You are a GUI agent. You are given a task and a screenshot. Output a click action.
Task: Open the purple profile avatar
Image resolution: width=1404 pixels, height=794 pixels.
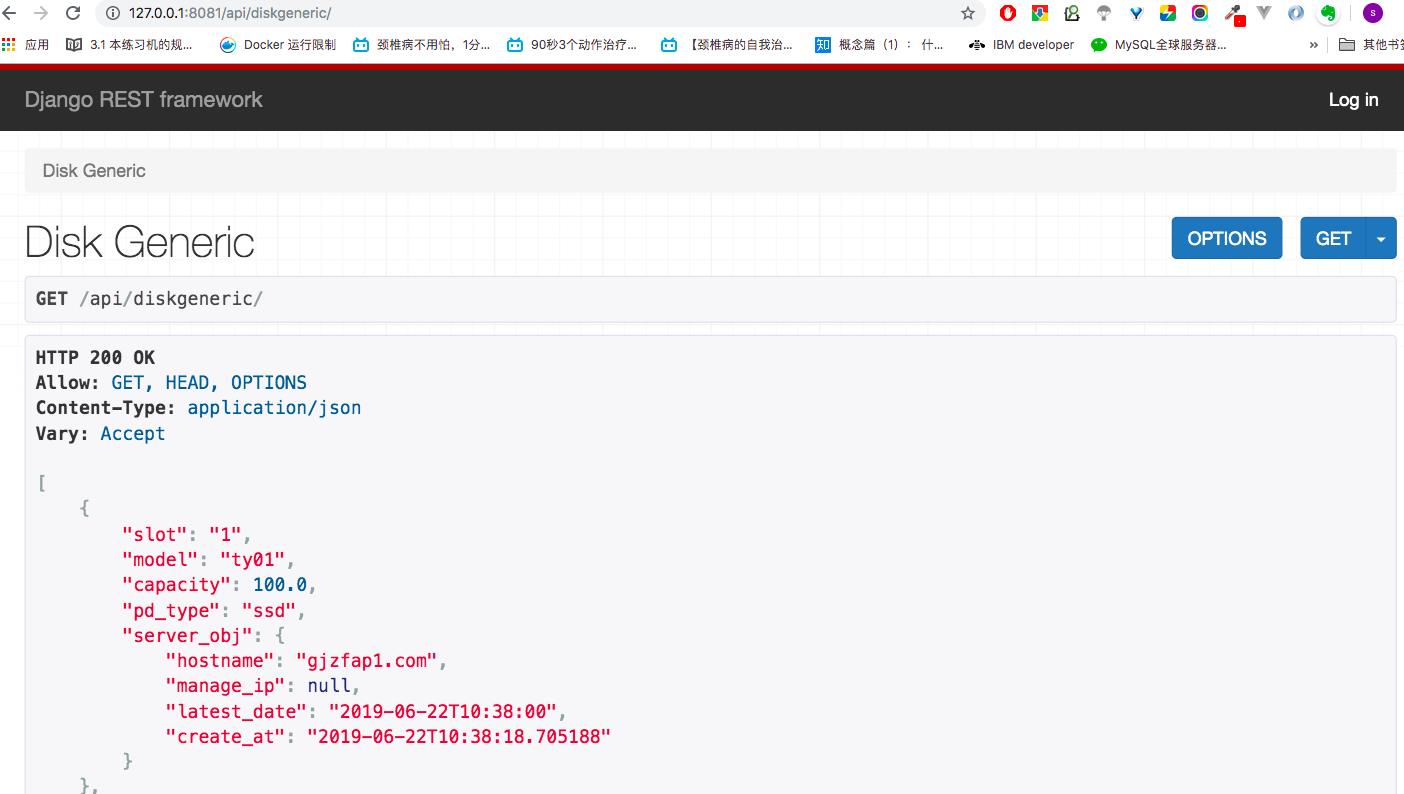pyautogui.click(x=1373, y=13)
